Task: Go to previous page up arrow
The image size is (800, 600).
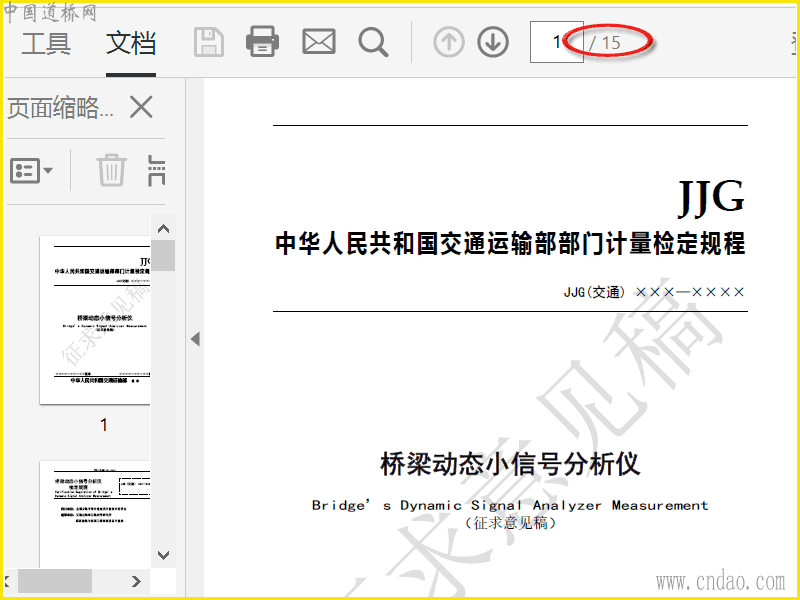Action: point(449,42)
